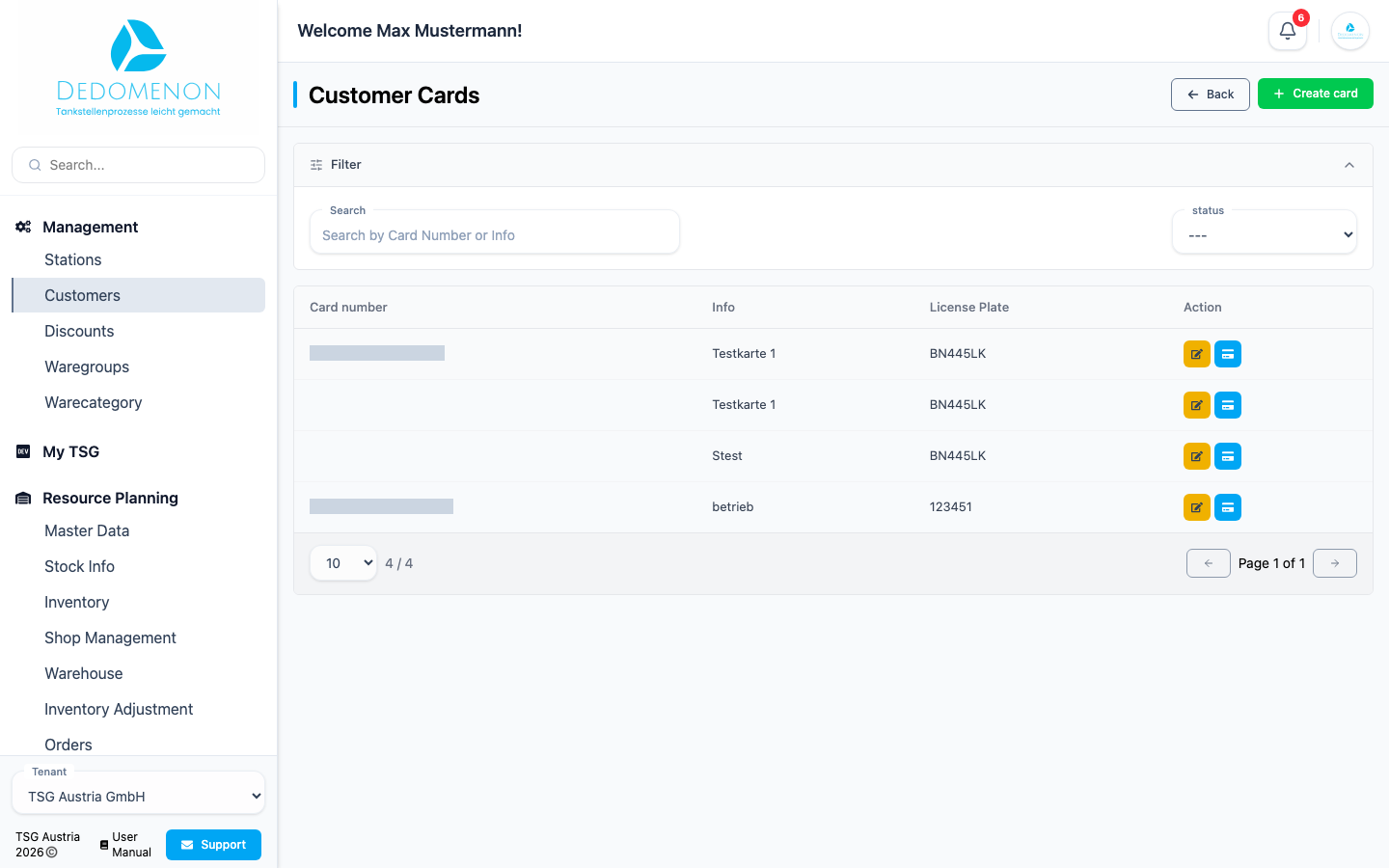Click the Filter sliders icon
Viewport: 1389px width, 868px height.
[x=316, y=165]
